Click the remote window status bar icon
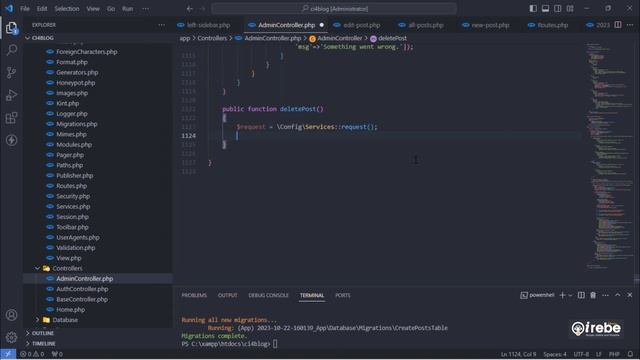The height and width of the screenshot is (360, 640). (x=8, y=354)
